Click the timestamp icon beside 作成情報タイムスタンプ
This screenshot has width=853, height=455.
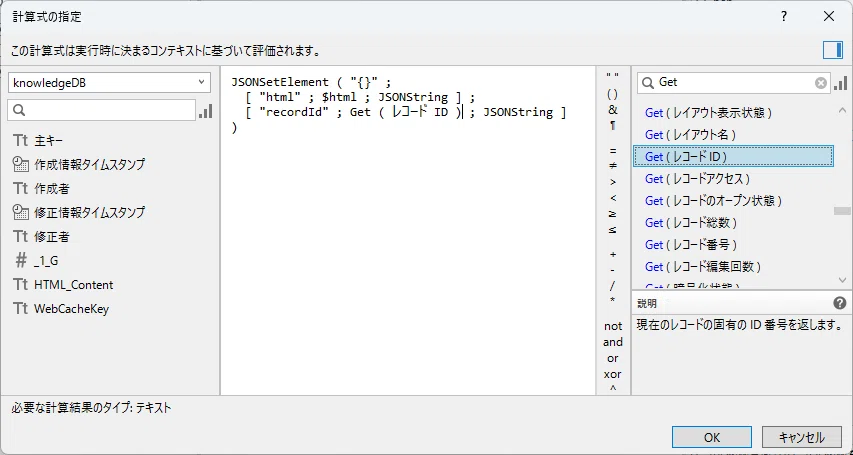click(x=20, y=164)
